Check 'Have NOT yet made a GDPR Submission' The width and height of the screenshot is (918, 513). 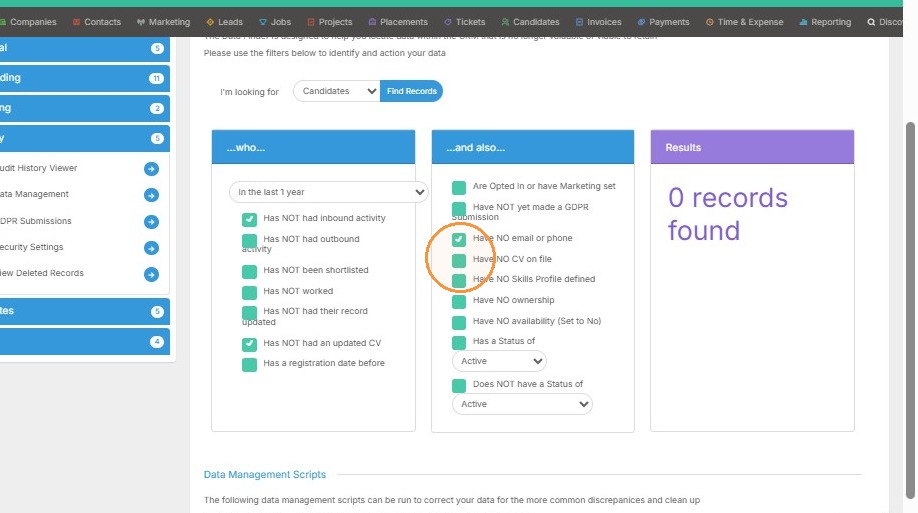click(459, 208)
